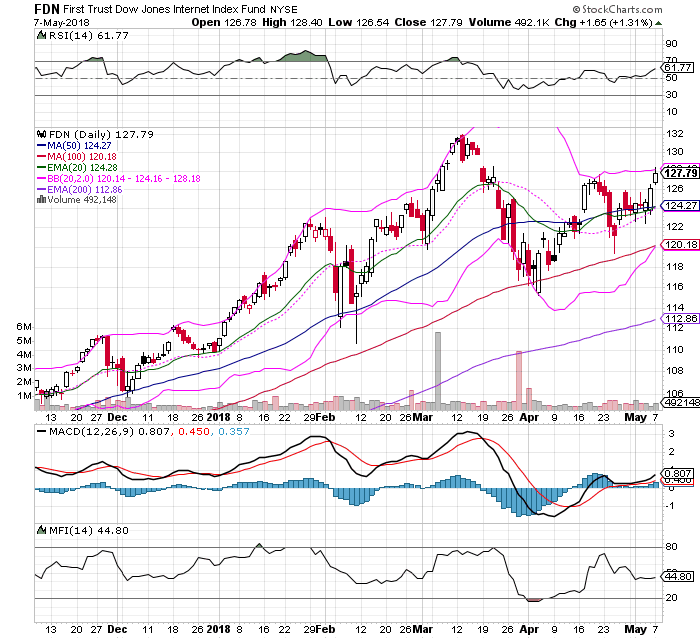The image size is (700, 639).
Task: Click the last candlestick on the price chart
Action: (655, 176)
